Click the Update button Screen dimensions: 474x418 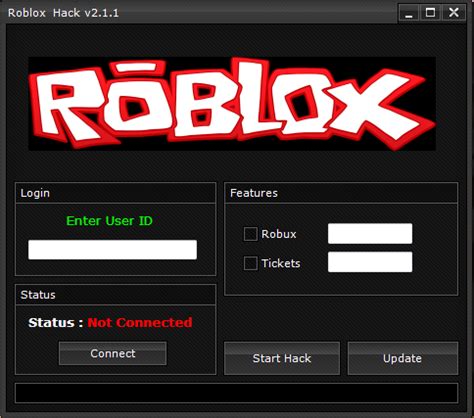pos(403,358)
